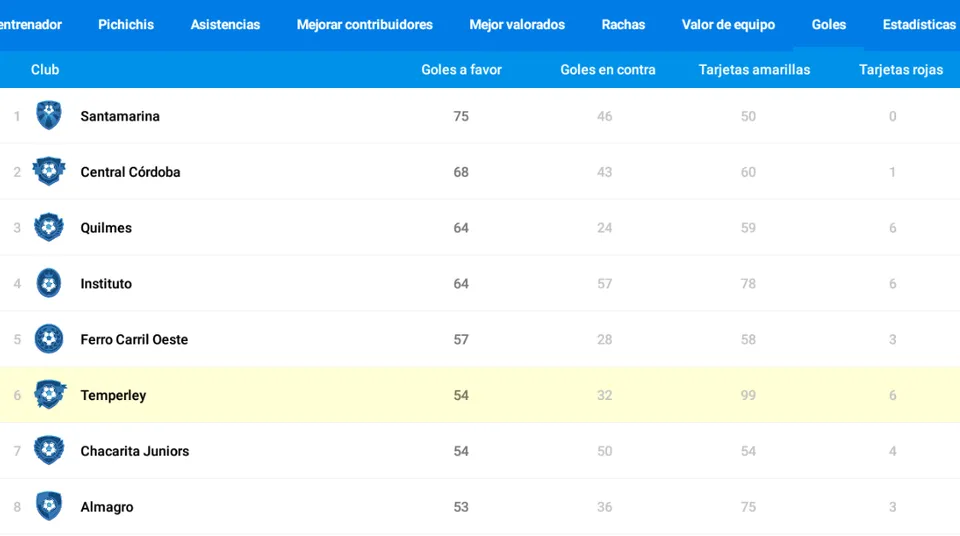Click Central Córdoba's 68 goals for value
Screen dimensions: 960x536
point(461,172)
